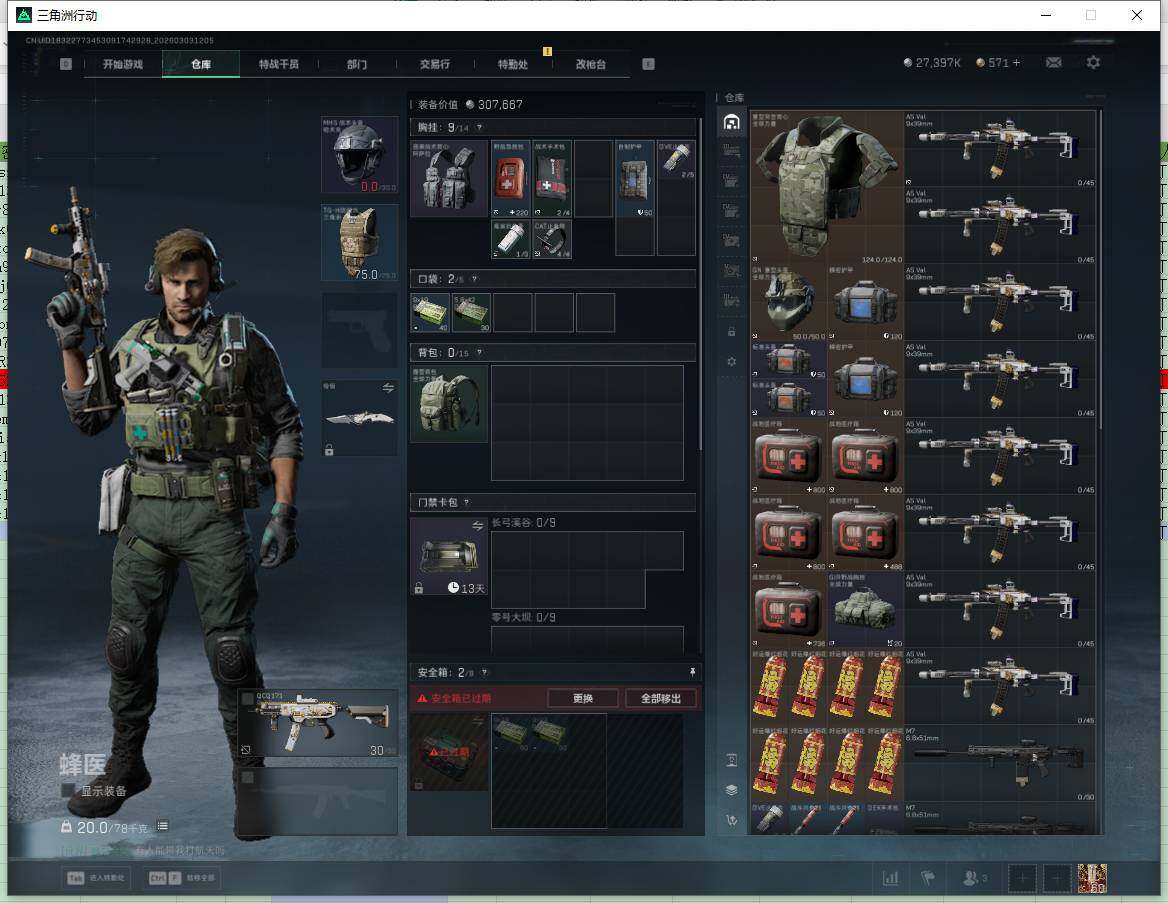Show help for 背包 capacity

(479, 352)
